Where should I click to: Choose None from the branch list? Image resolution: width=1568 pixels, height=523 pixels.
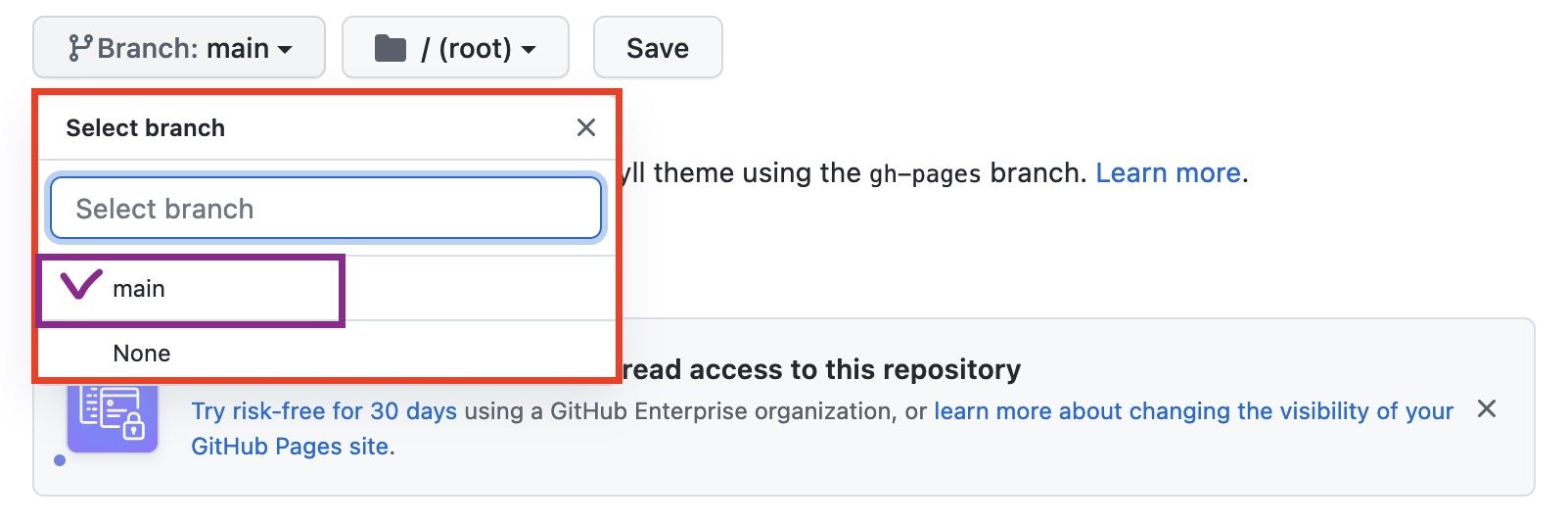(327, 353)
